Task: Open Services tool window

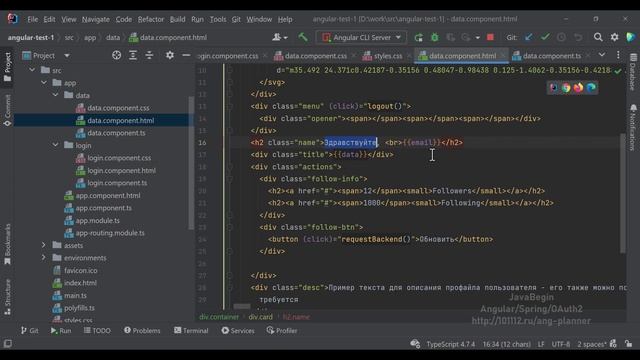Action: tap(238, 331)
